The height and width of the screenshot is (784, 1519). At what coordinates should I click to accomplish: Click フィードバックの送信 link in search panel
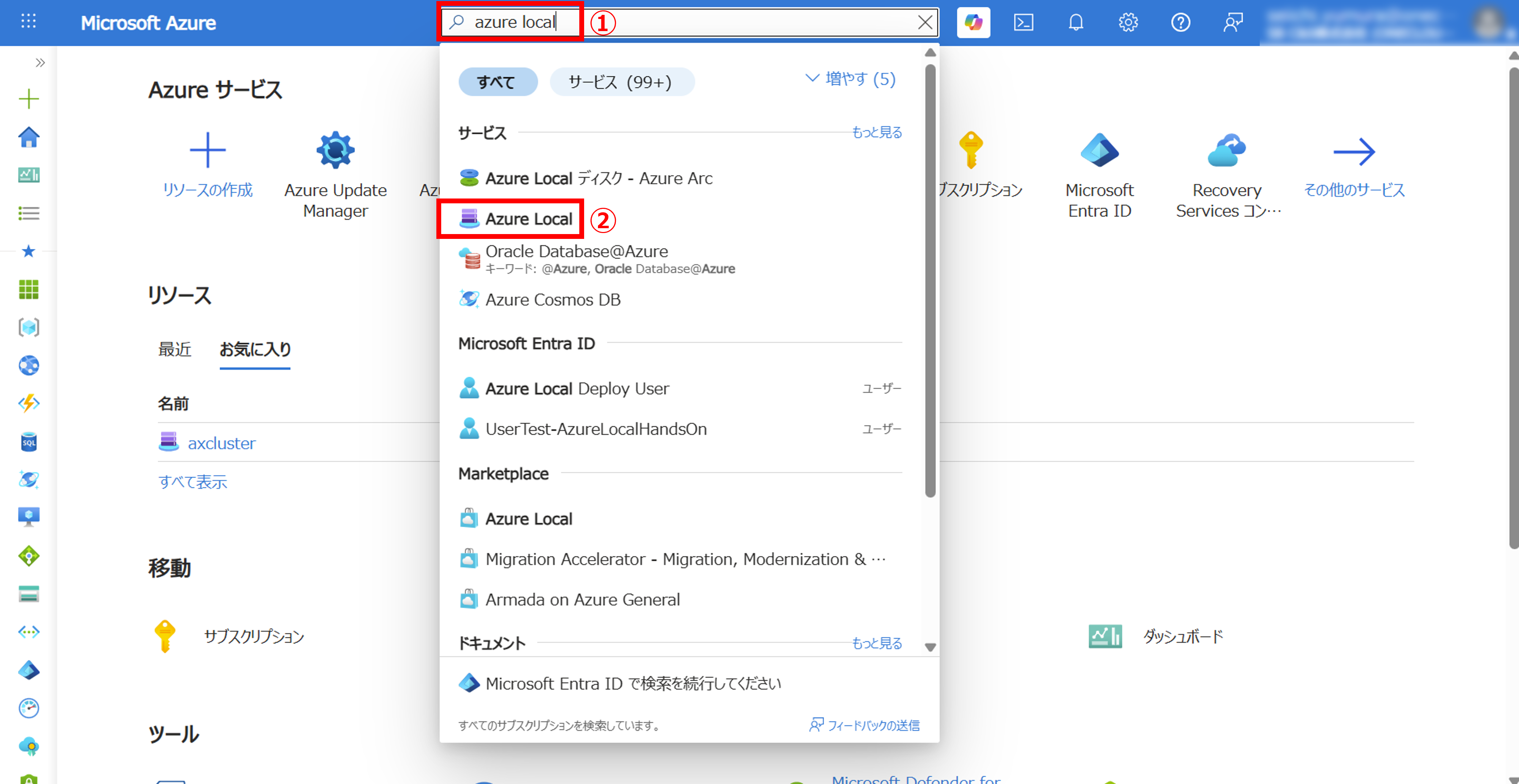864,725
